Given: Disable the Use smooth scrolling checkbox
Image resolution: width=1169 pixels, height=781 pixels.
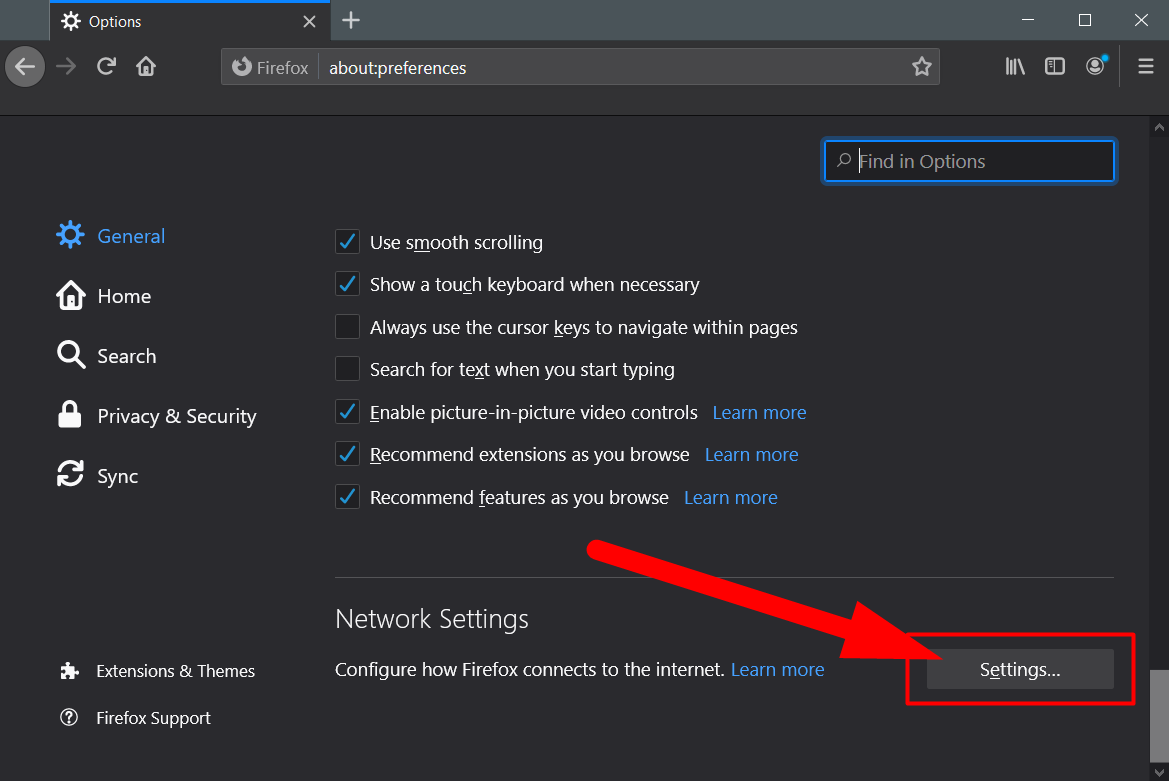Looking at the screenshot, I should tap(347, 242).
